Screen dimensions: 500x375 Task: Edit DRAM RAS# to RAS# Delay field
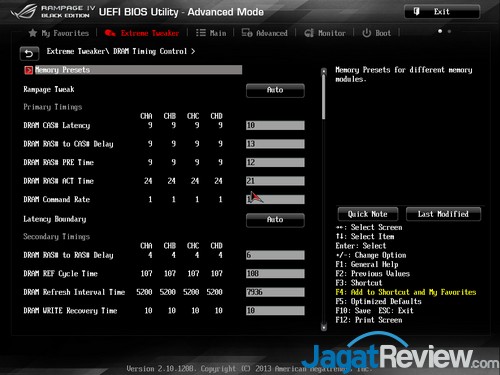(275, 255)
